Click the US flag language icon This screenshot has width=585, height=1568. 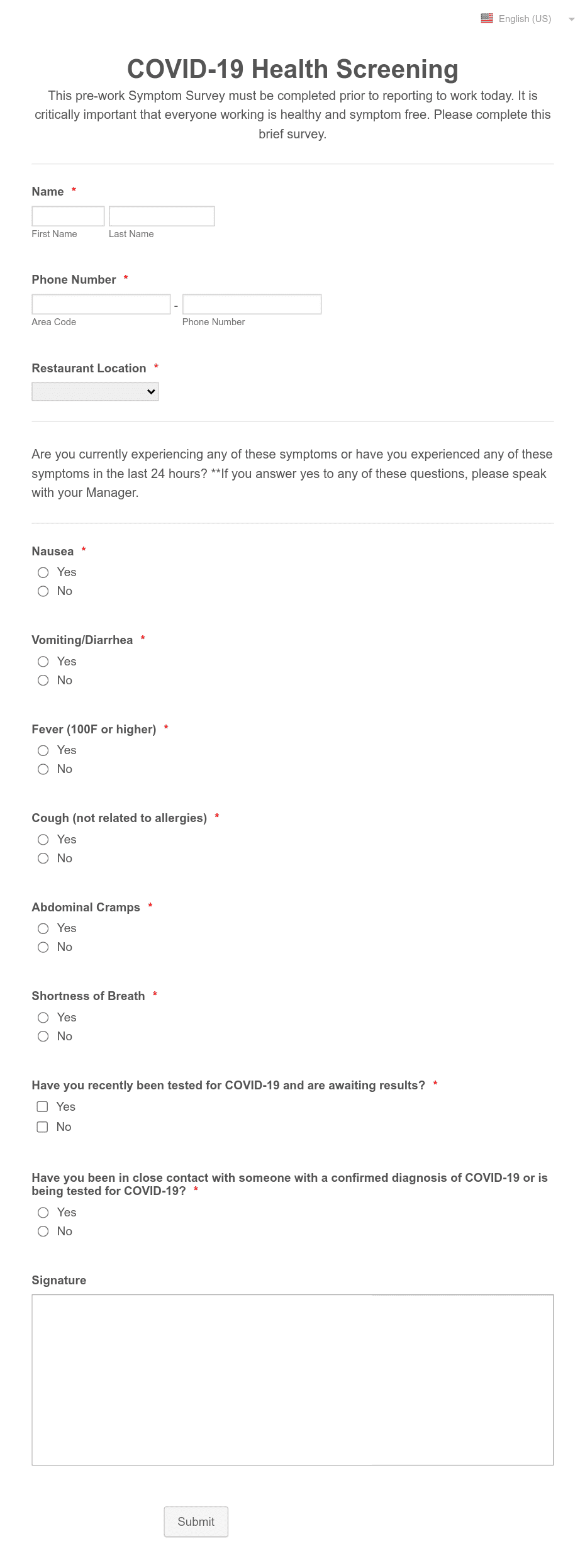(487, 18)
